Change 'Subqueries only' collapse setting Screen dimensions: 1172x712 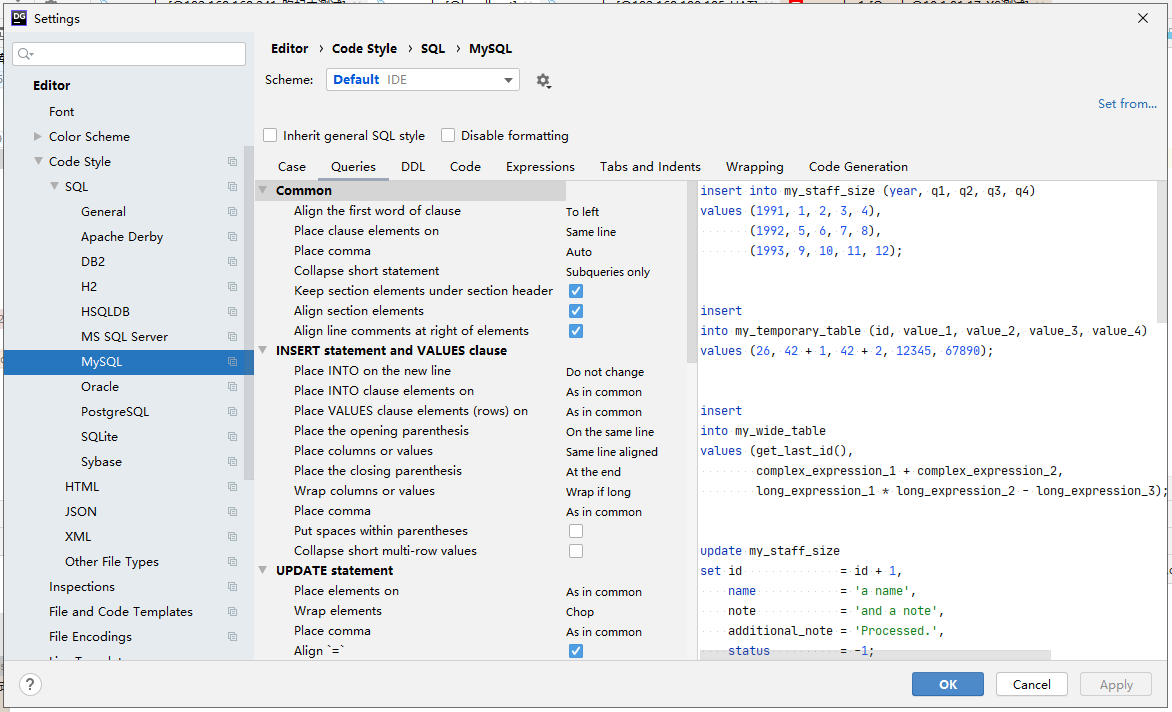(x=608, y=272)
